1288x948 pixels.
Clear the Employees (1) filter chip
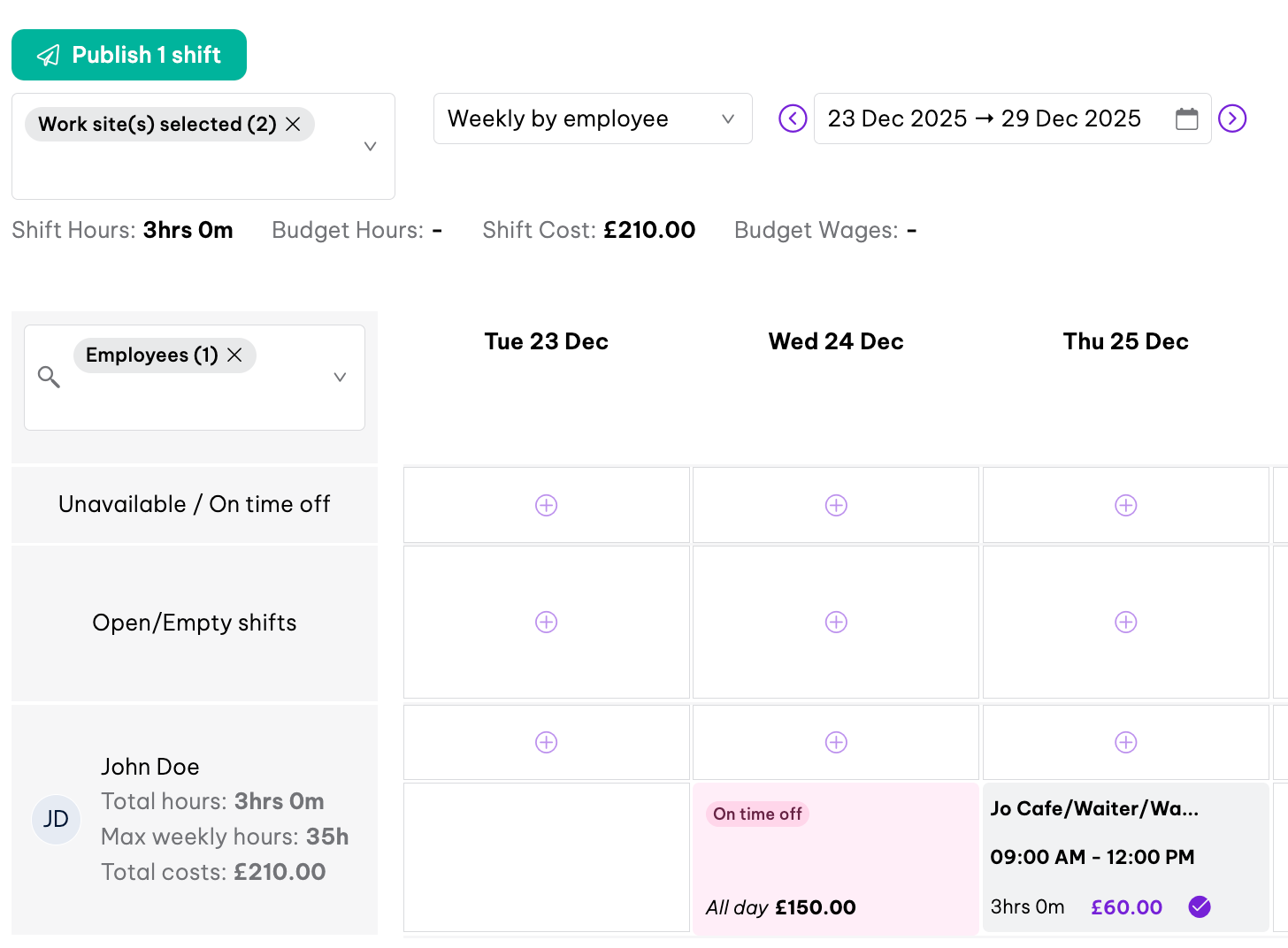235,355
